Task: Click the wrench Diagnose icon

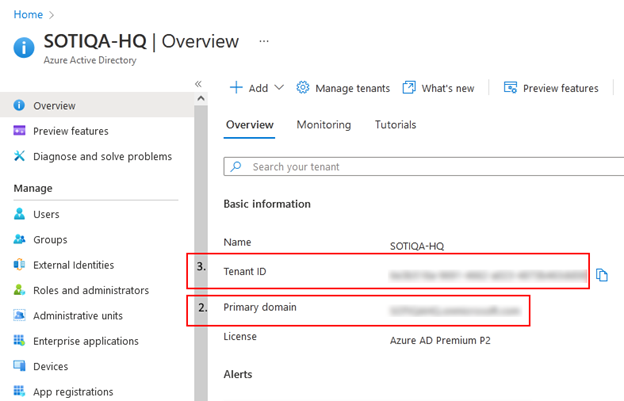Action: coord(19,156)
